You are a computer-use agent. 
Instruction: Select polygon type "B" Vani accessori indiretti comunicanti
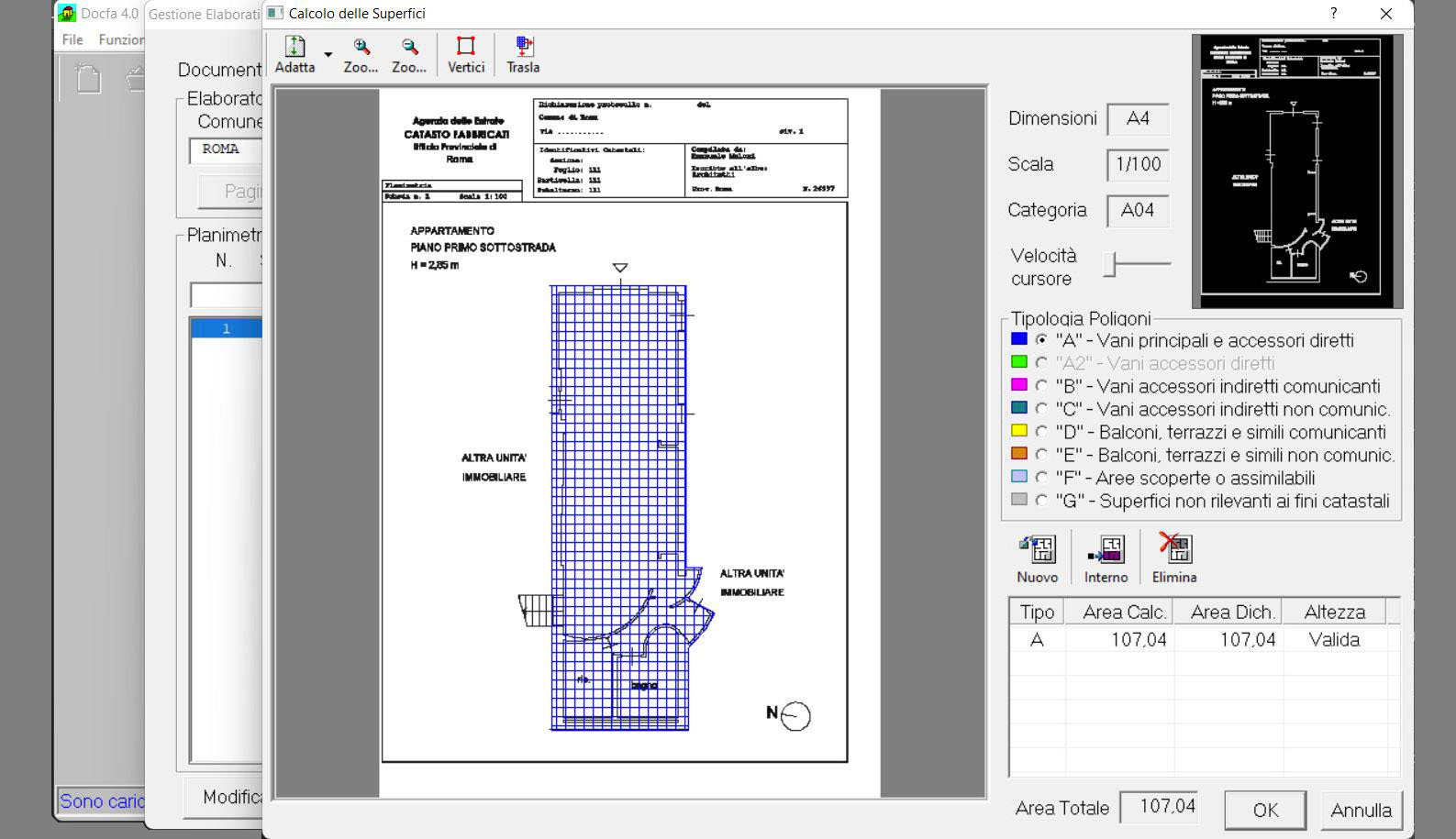point(1041,386)
